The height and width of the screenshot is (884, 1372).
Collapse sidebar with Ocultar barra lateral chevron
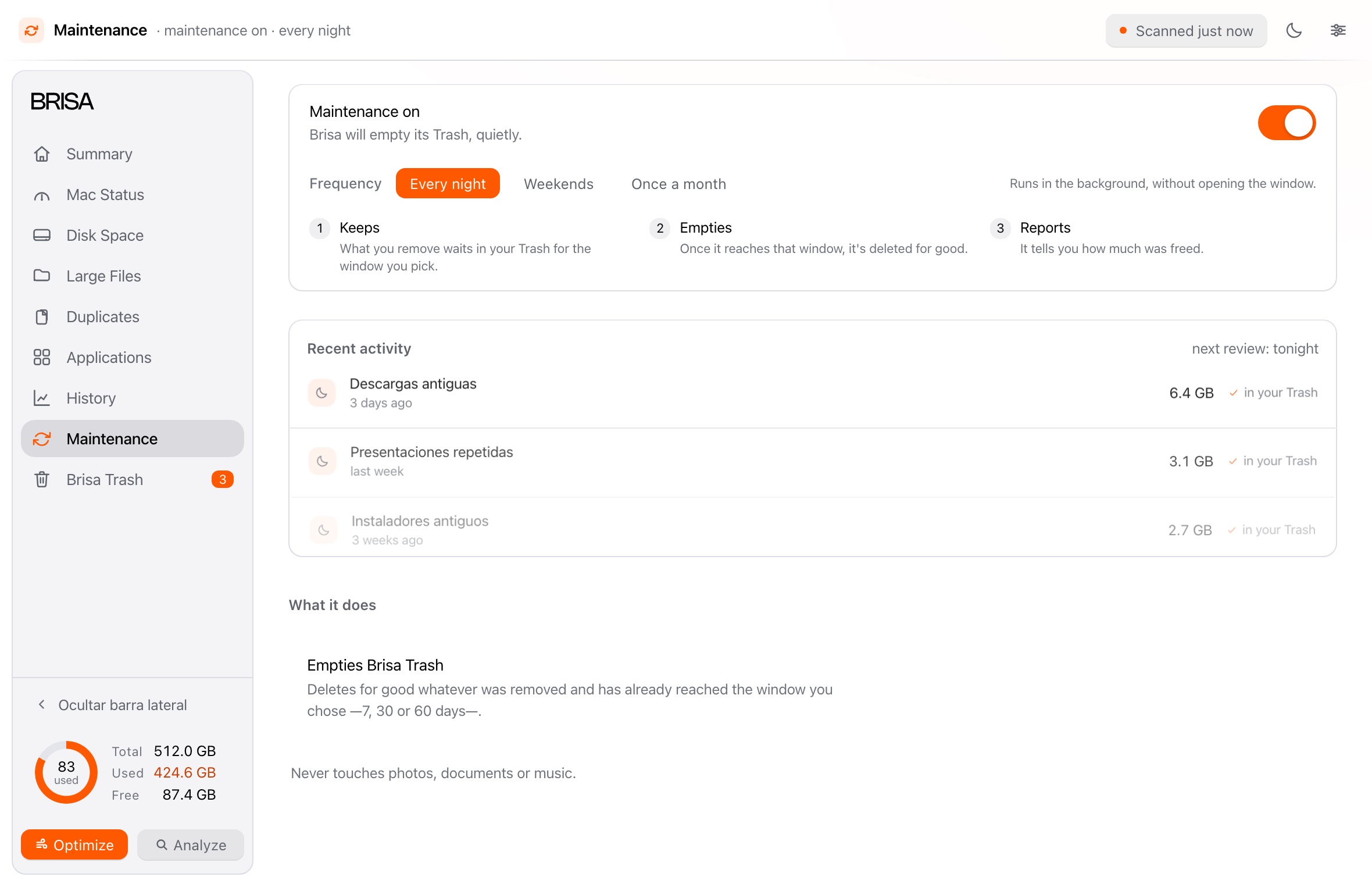(x=42, y=705)
